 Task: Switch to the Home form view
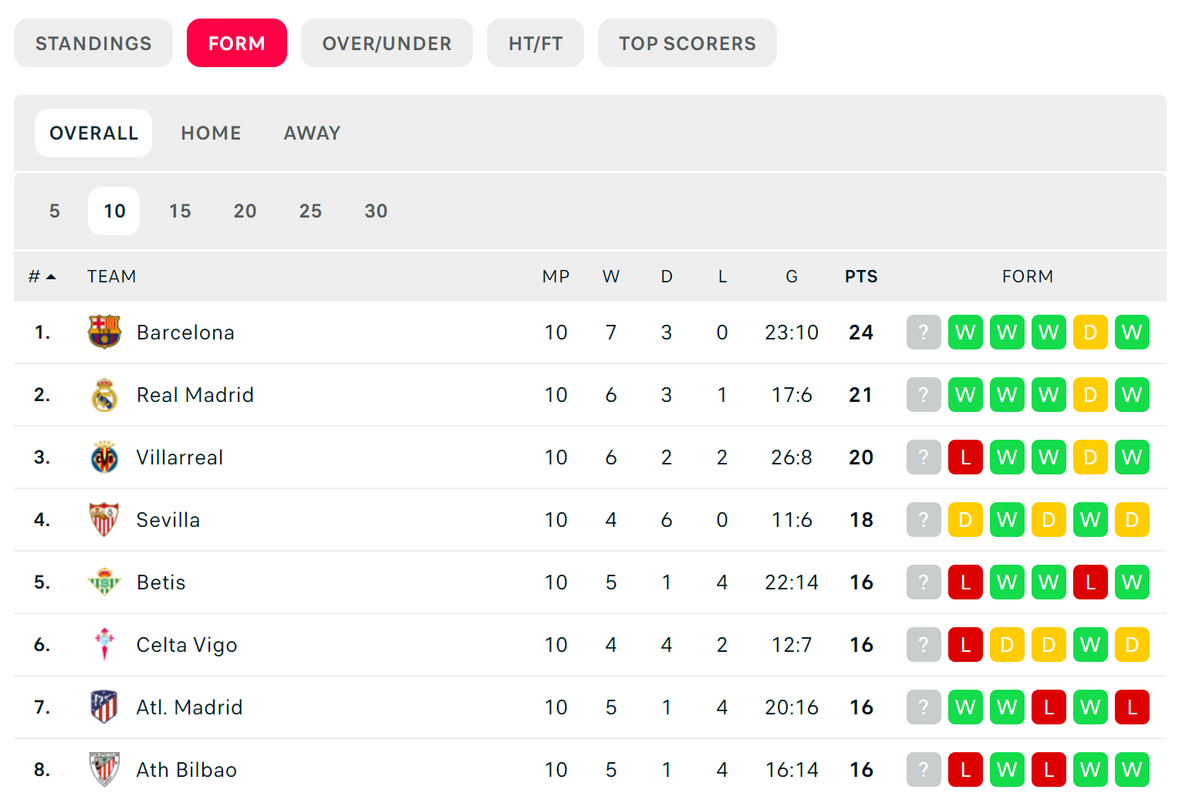[x=211, y=133]
